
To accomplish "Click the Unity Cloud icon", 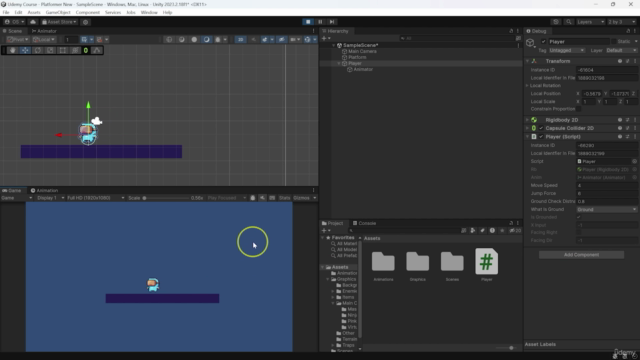I will click(33, 22).
